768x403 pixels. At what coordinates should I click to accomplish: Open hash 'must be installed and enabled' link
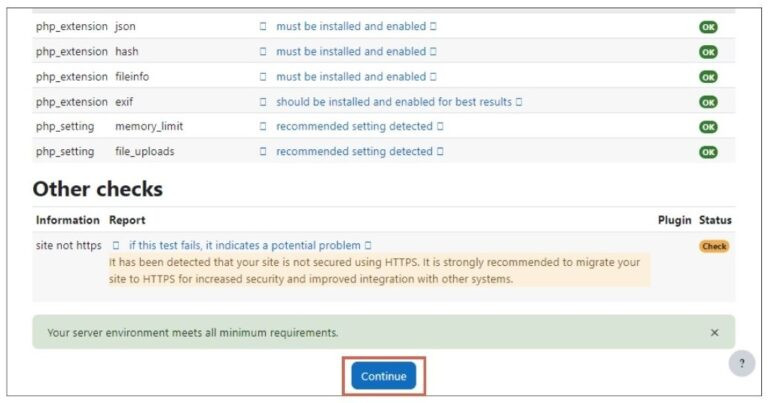[x=351, y=51]
